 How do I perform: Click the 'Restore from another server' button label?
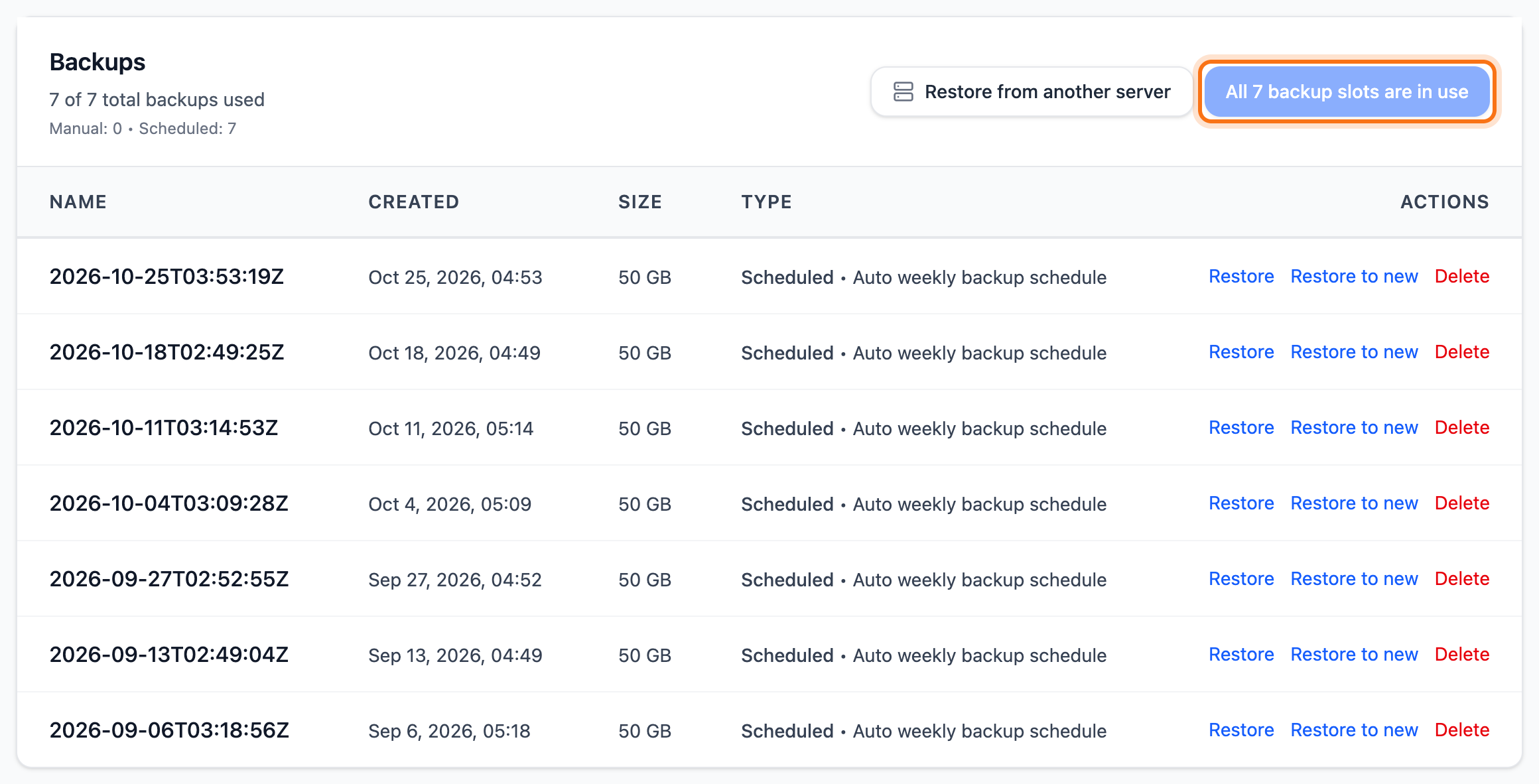[x=1047, y=92]
